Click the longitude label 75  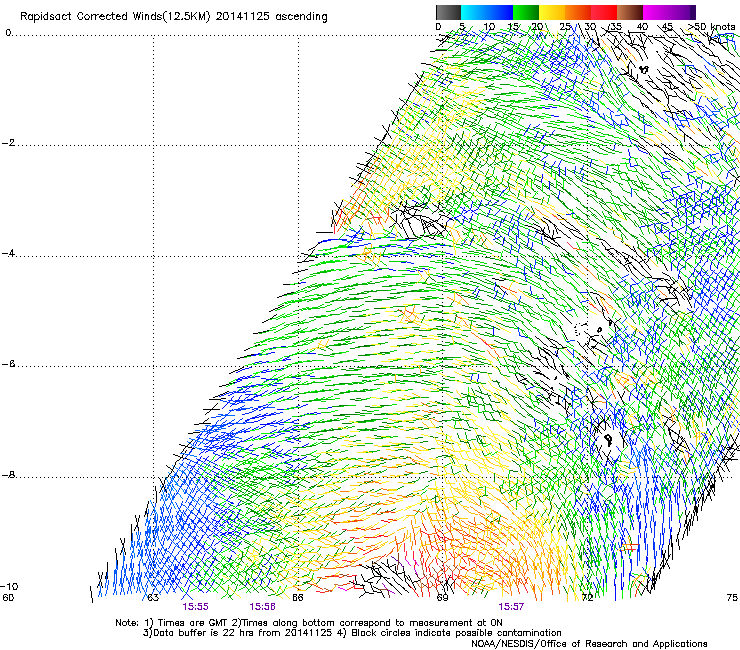point(732,598)
